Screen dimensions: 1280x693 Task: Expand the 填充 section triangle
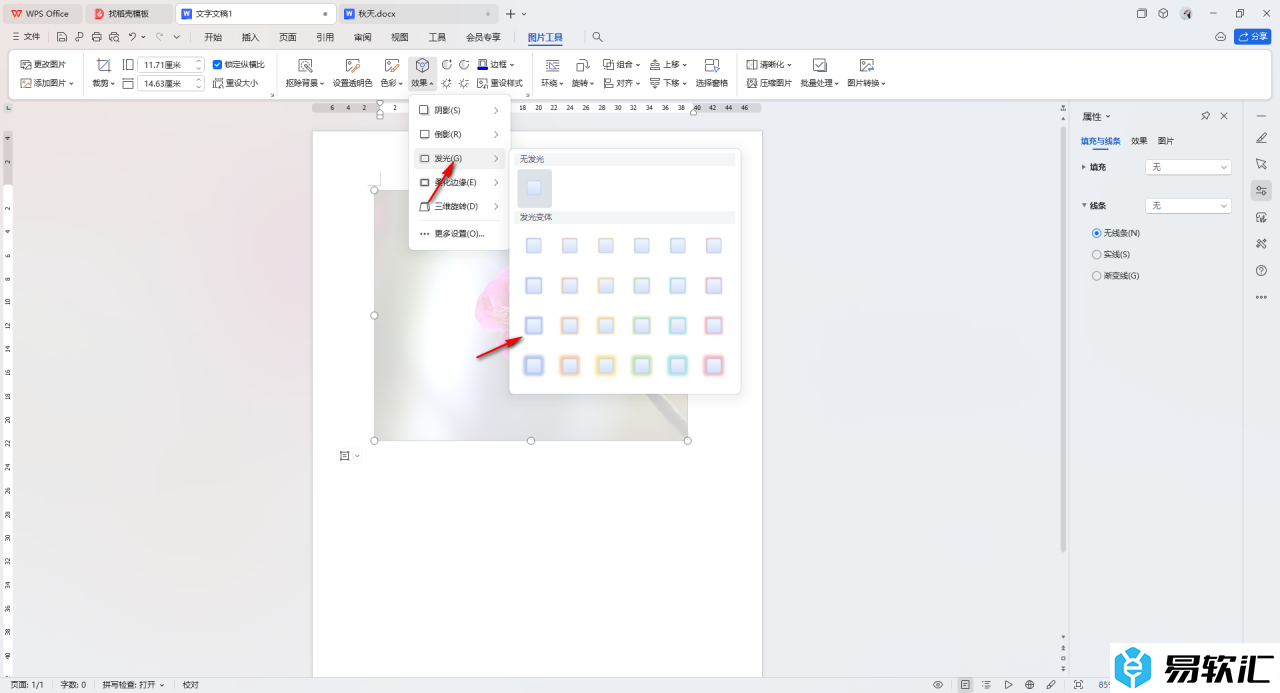click(1084, 167)
